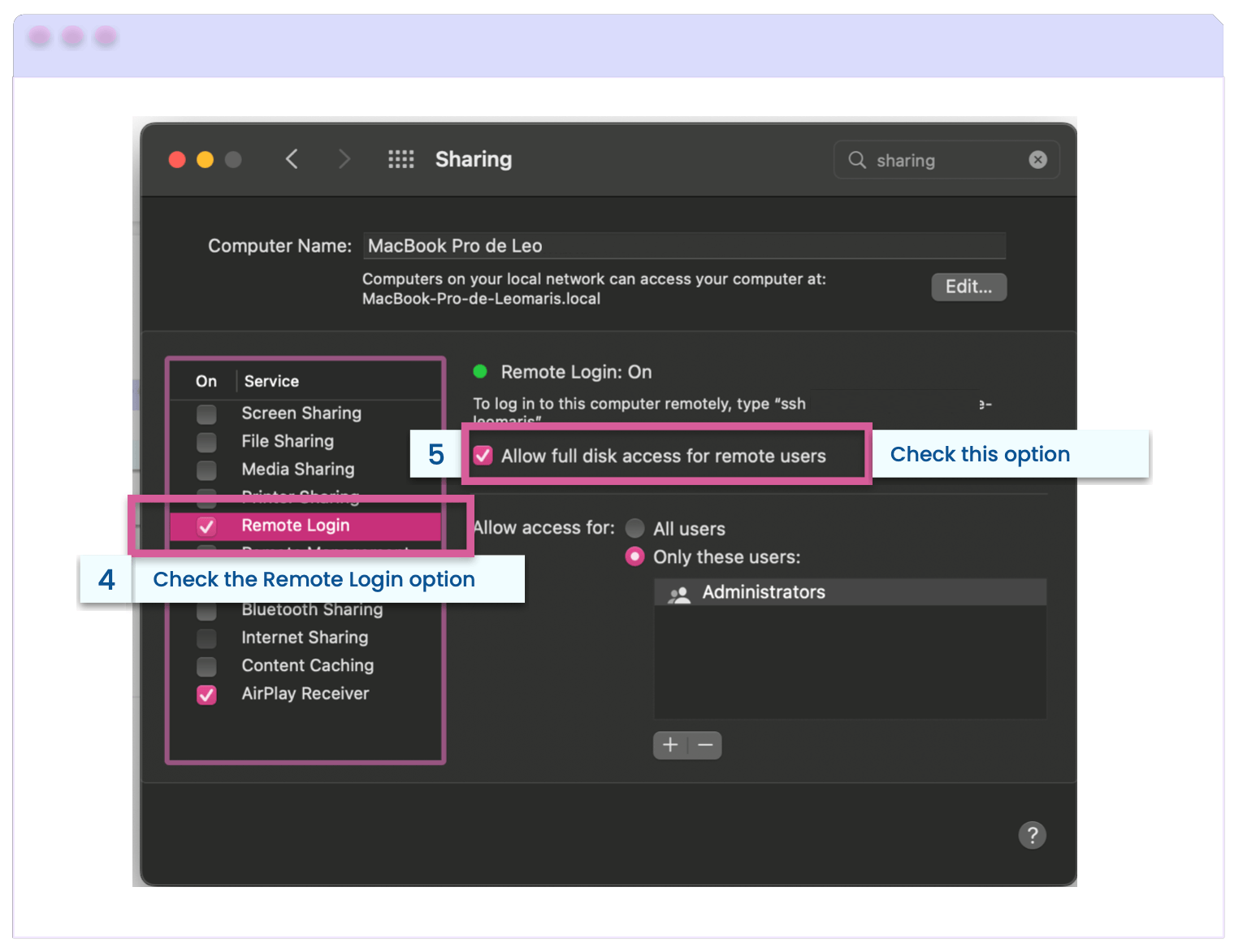This screenshot has width=1243, height=952.
Task: Select the File Sharing service row
Action: click(306, 441)
